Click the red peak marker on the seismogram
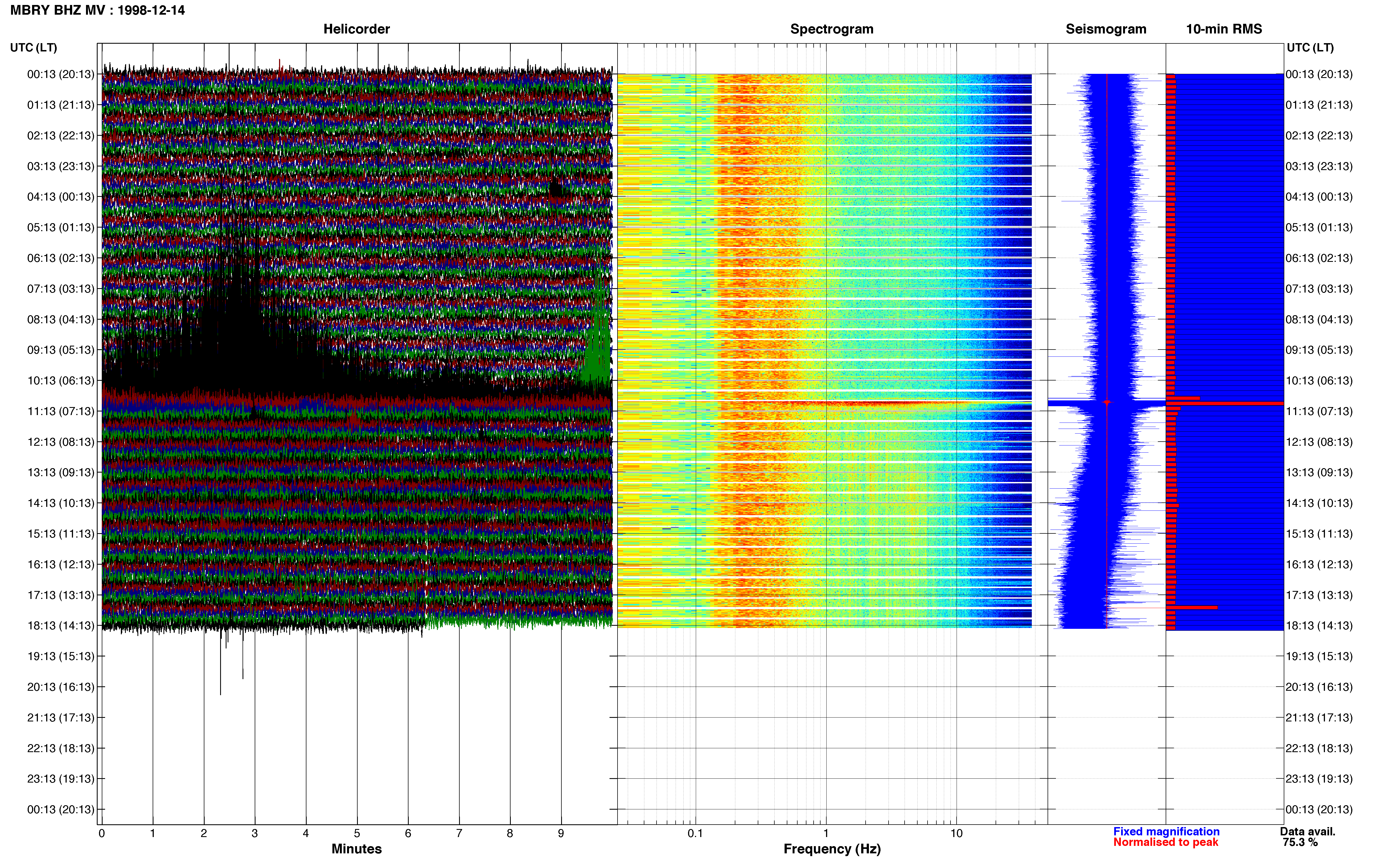The image size is (1388, 868). (1107, 402)
